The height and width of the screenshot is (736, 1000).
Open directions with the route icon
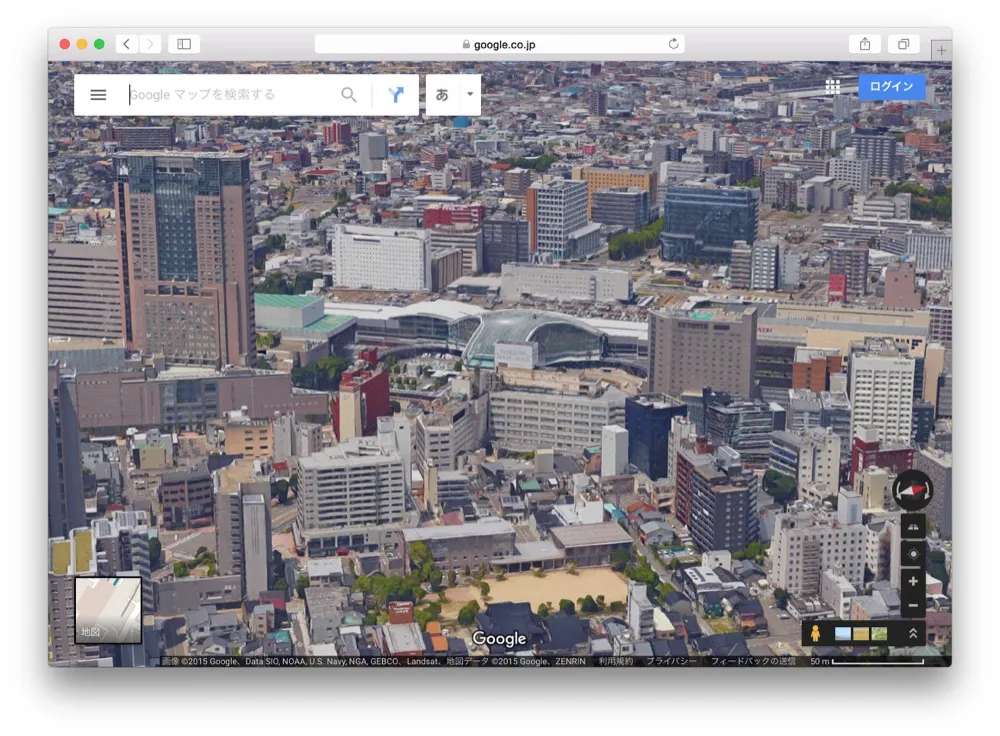point(396,94)
